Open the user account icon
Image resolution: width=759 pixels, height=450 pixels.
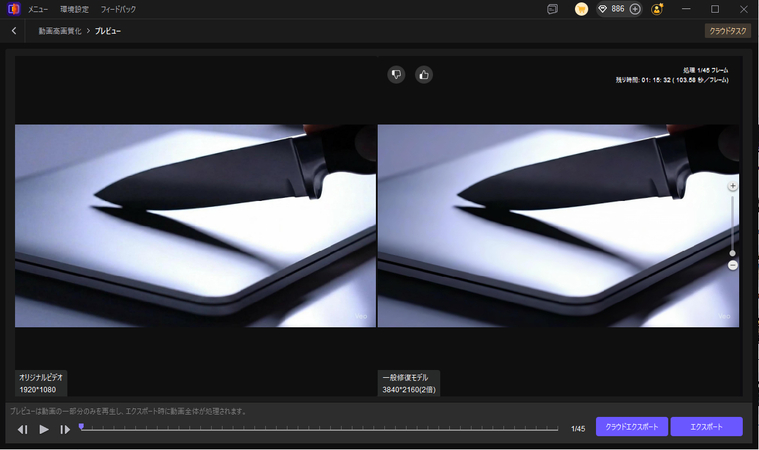657,9
